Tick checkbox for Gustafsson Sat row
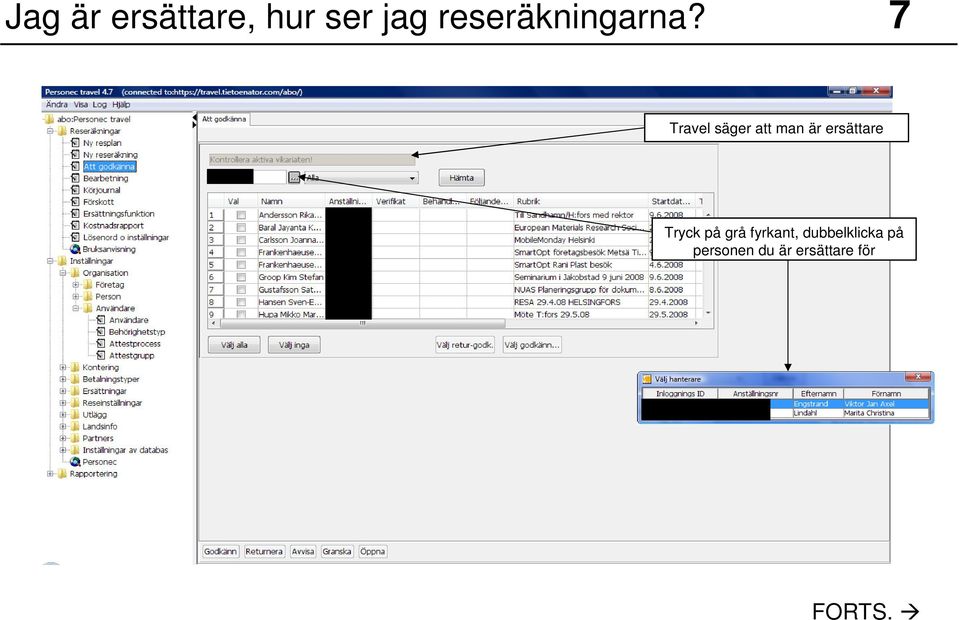The height and width of the screenshot is (620, 959). [x=241, y=290]
